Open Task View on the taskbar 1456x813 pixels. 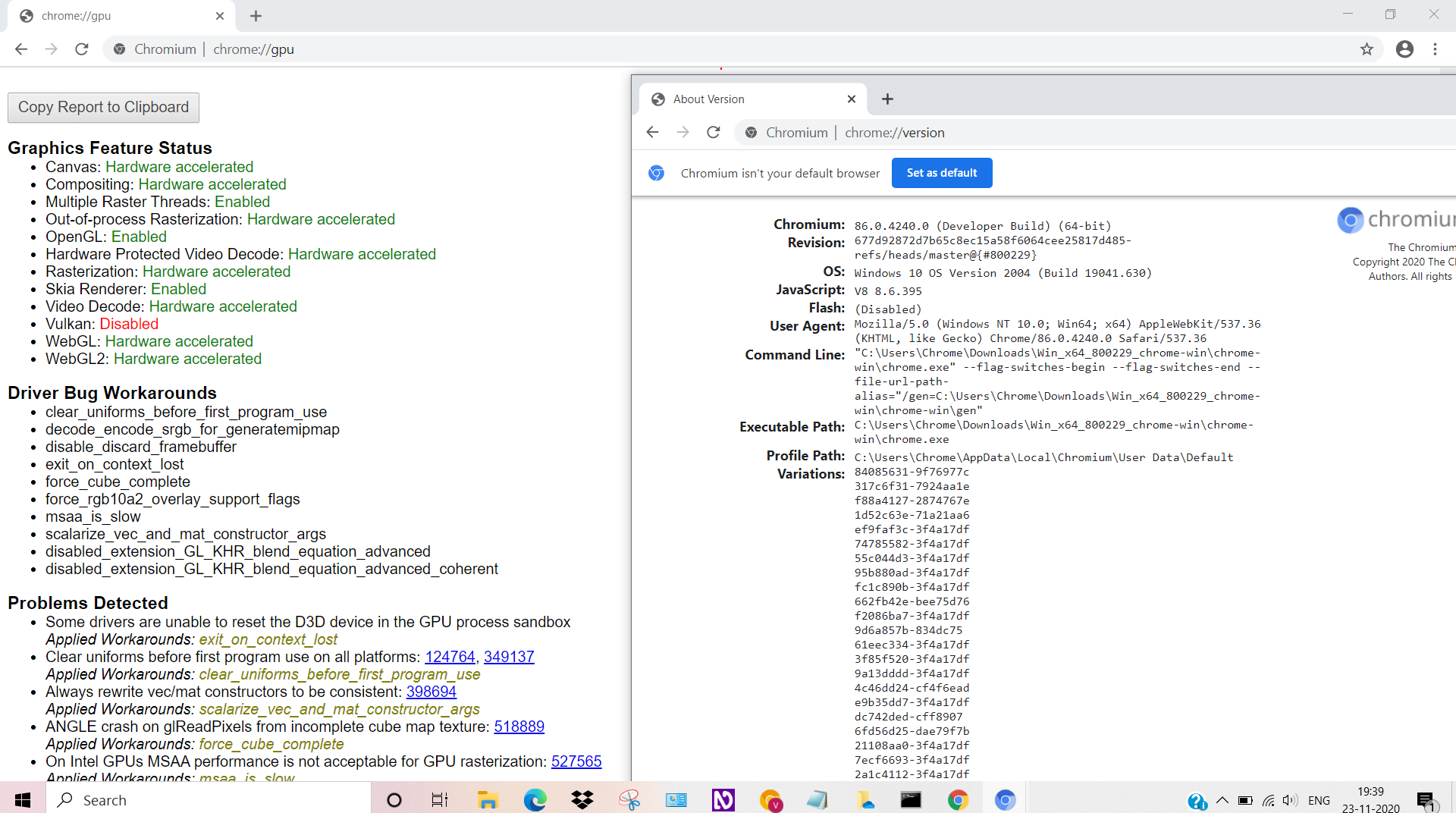(x=440, y=800)
